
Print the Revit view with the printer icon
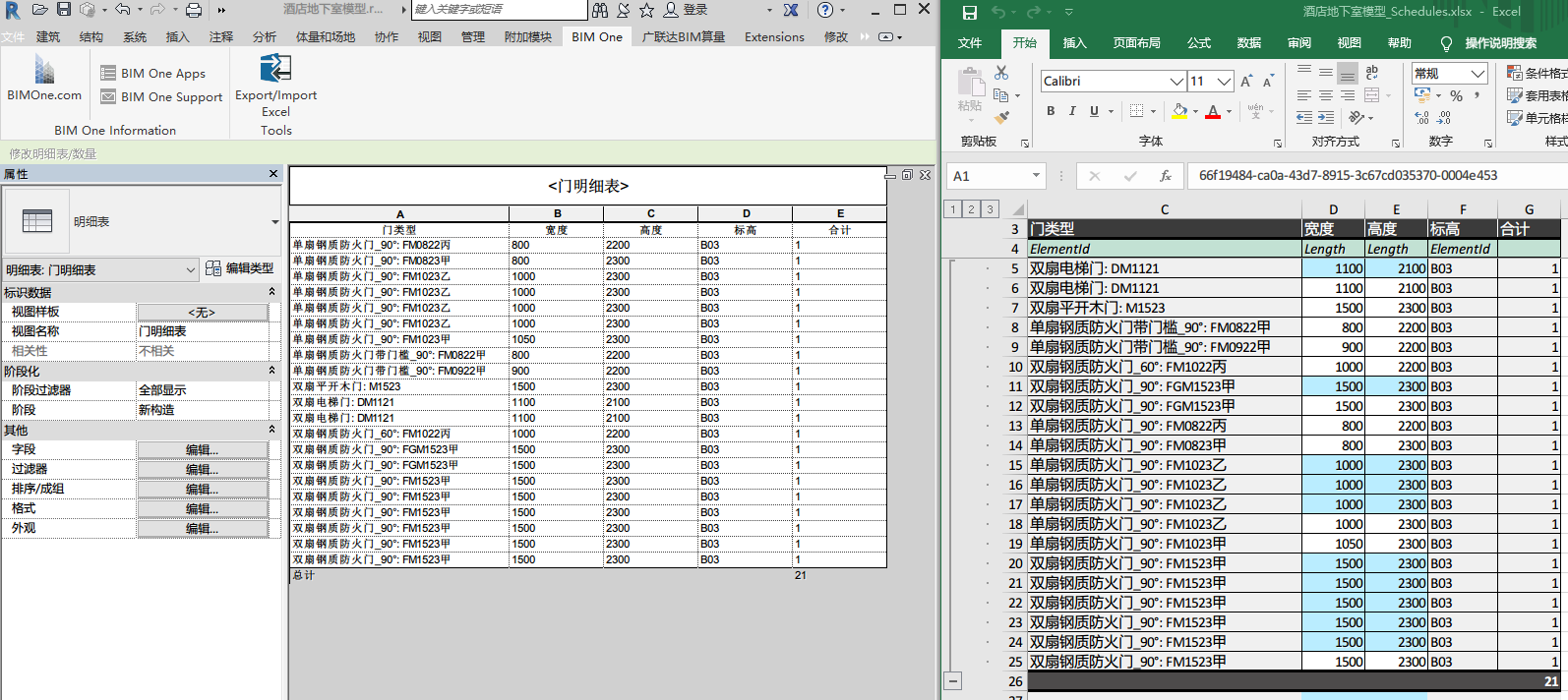(x=194, y=10)
